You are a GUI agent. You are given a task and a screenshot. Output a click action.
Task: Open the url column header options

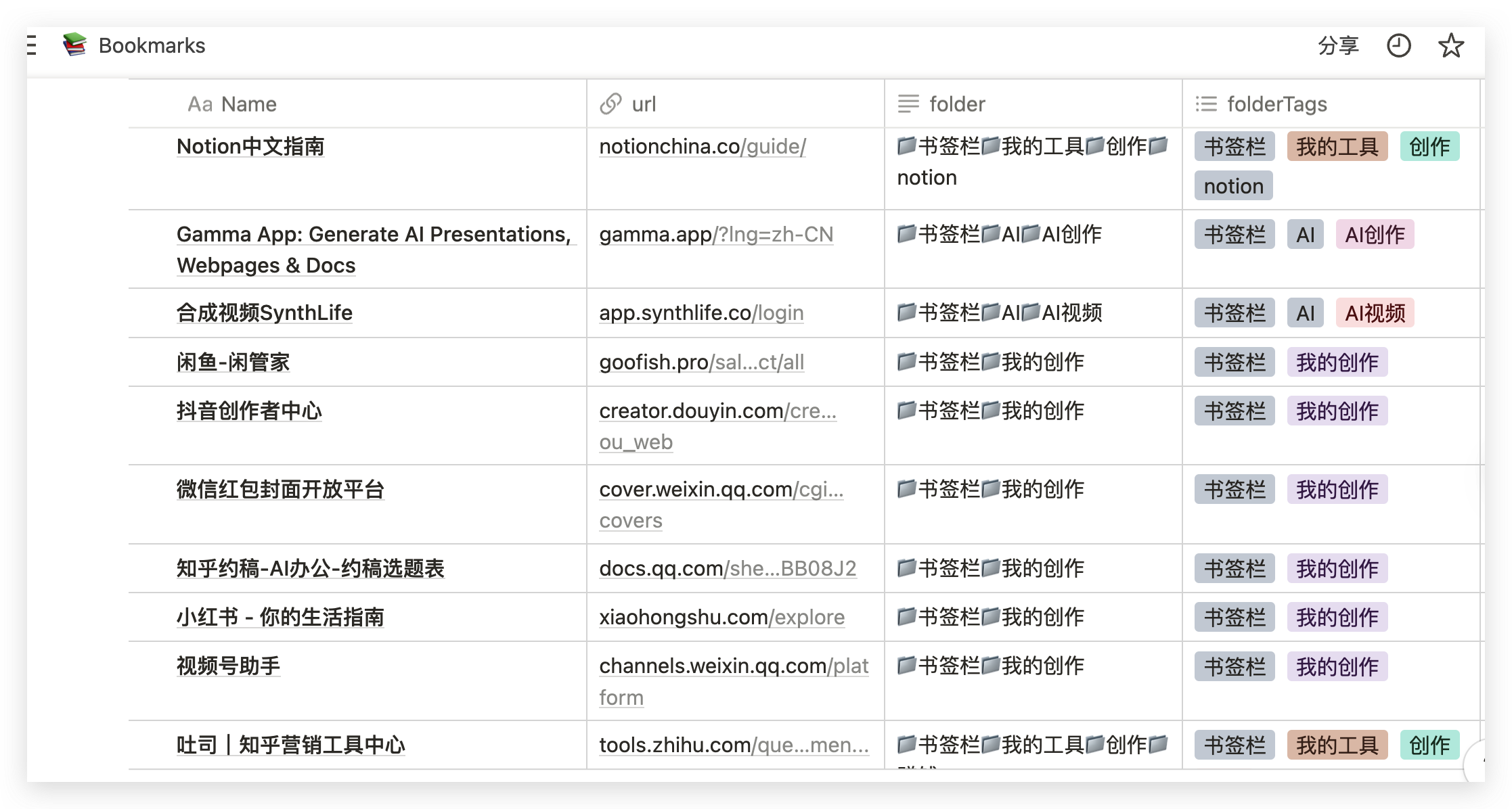[644, 104]
